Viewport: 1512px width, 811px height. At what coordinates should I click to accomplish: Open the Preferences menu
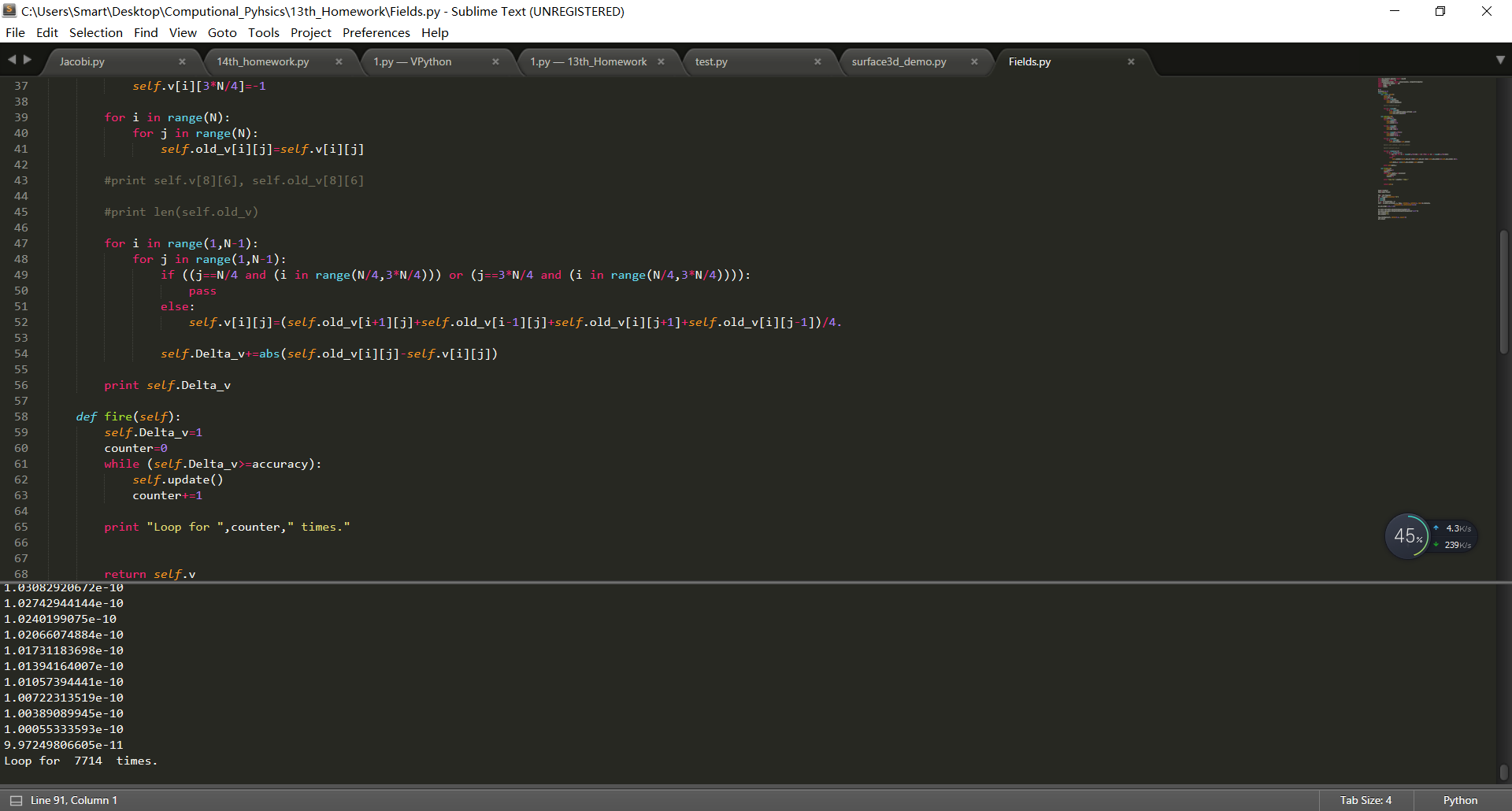coord(376,32)
